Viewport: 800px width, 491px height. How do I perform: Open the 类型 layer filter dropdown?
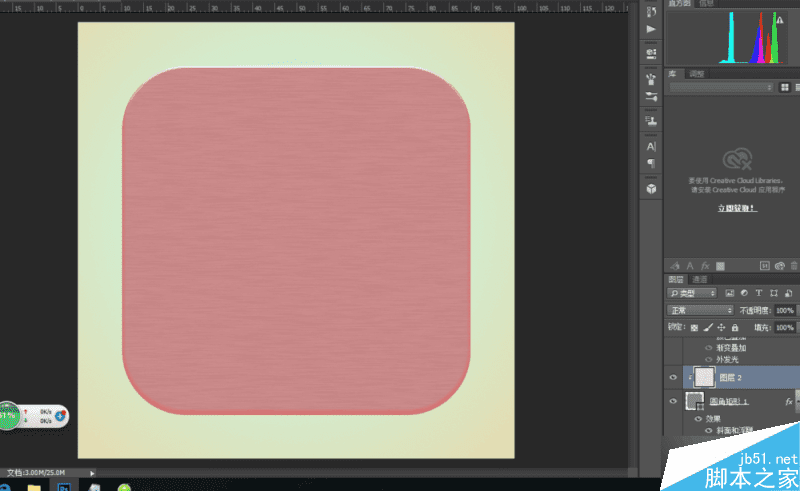tap(692, 293)
